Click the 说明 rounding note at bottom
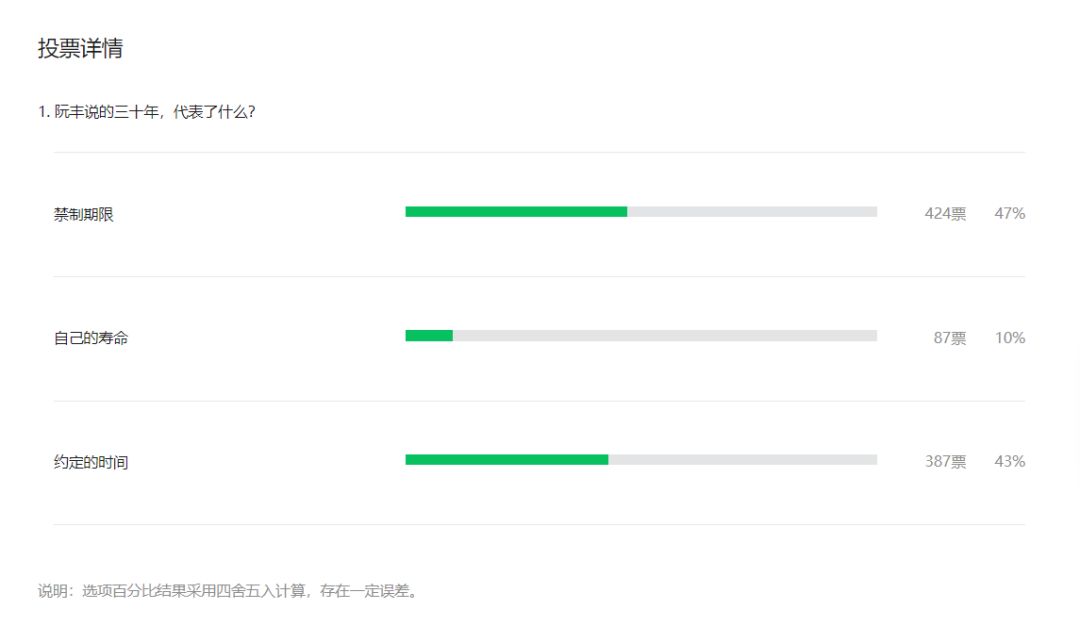The height and width of the screenshot is (626, 1080). [x=229, y=591]
